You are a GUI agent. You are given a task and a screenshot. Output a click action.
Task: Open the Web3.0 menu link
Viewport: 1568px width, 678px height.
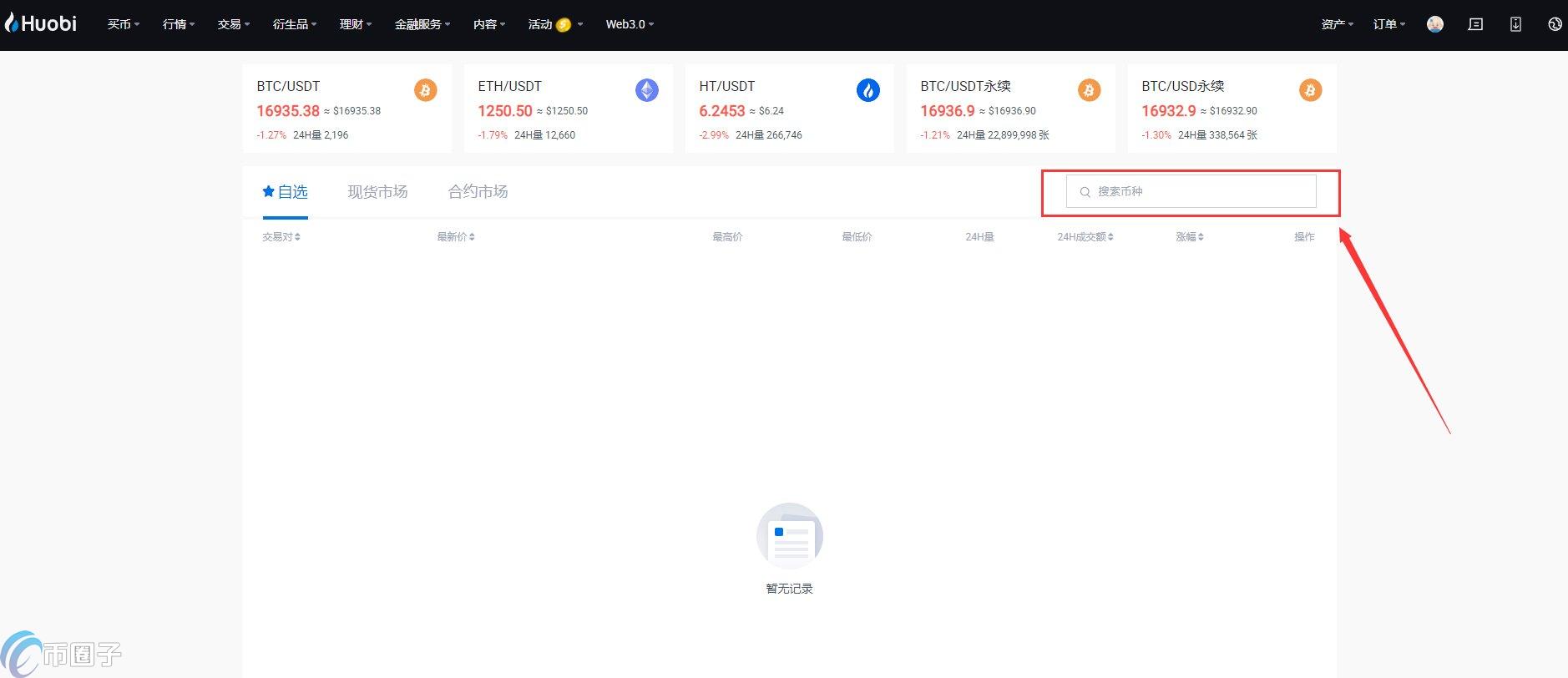click(629, 24)
